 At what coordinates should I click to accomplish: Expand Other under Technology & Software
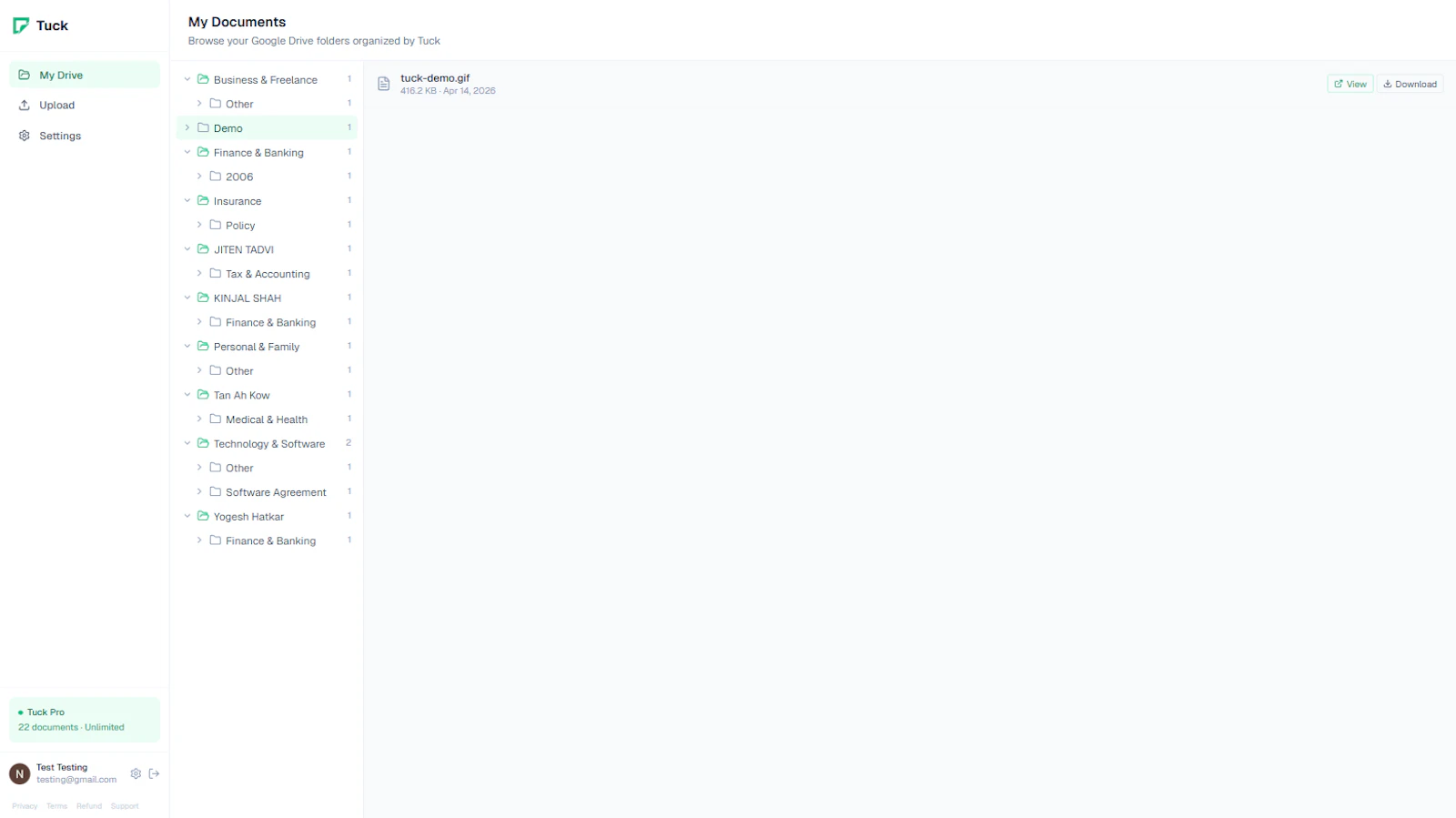(199, 468)
